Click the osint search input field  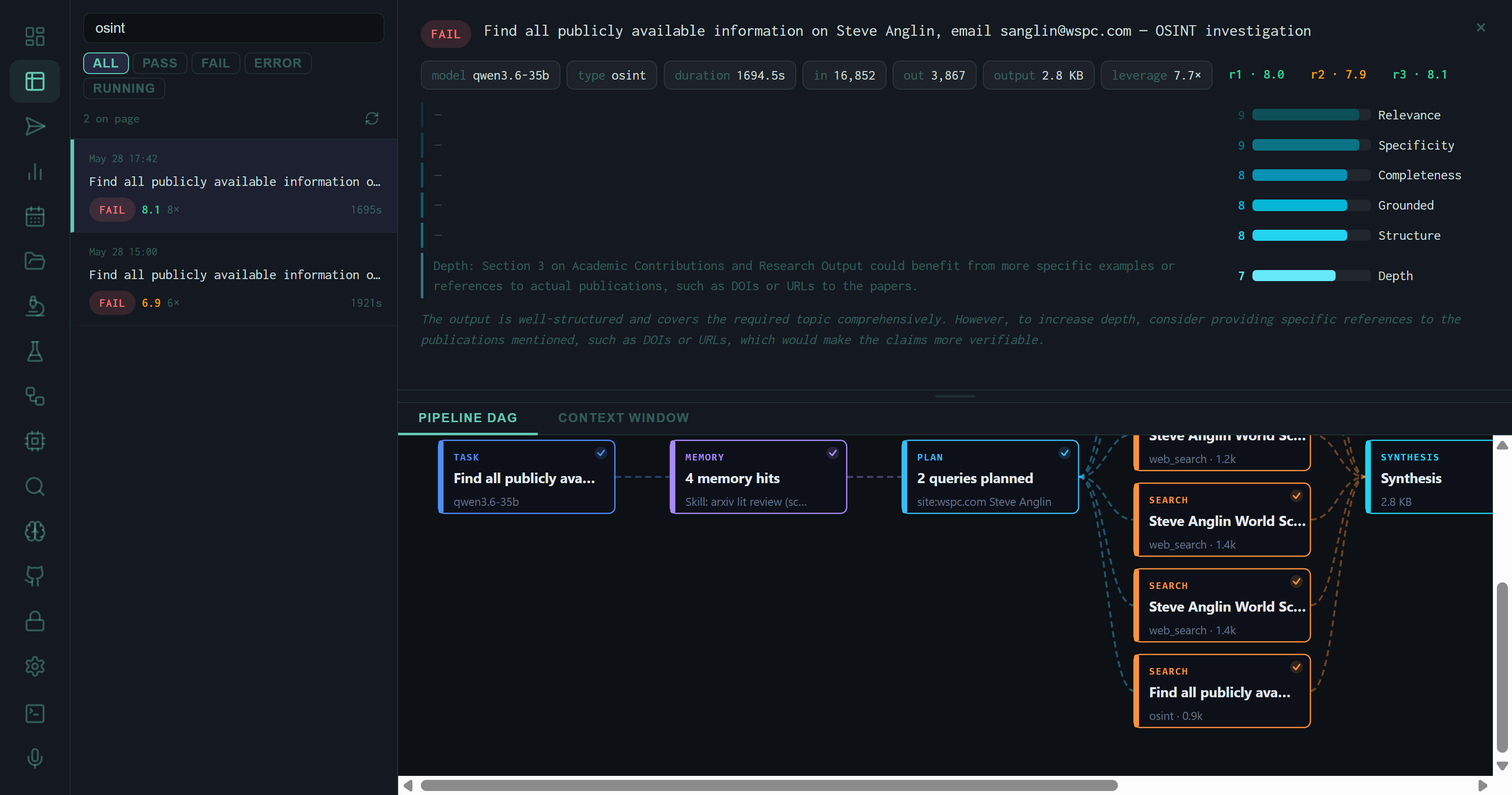tap(234, 28)
